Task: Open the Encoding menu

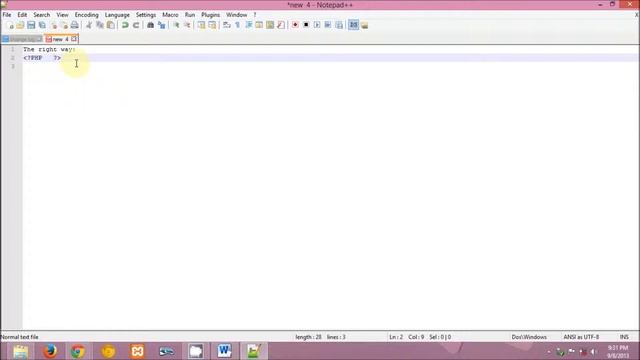Action: click(87, 15)
